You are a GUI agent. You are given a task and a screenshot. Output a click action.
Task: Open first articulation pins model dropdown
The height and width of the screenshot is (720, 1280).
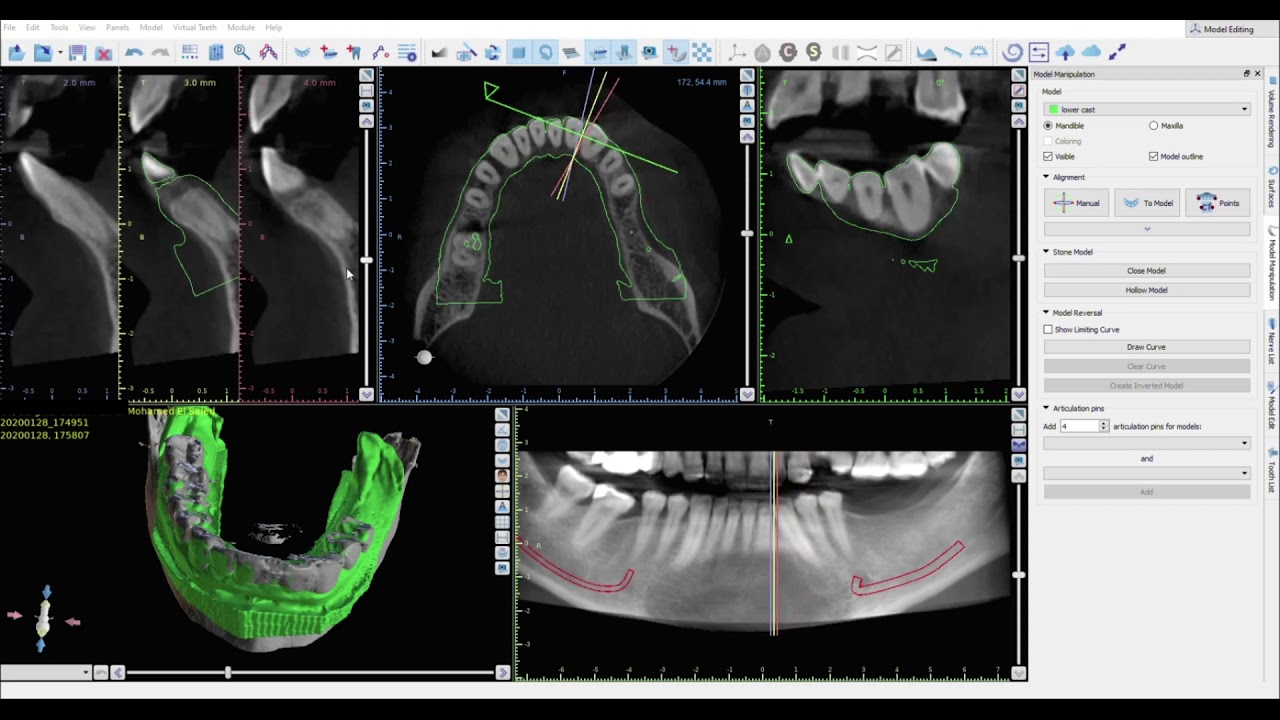(1147, 443)
